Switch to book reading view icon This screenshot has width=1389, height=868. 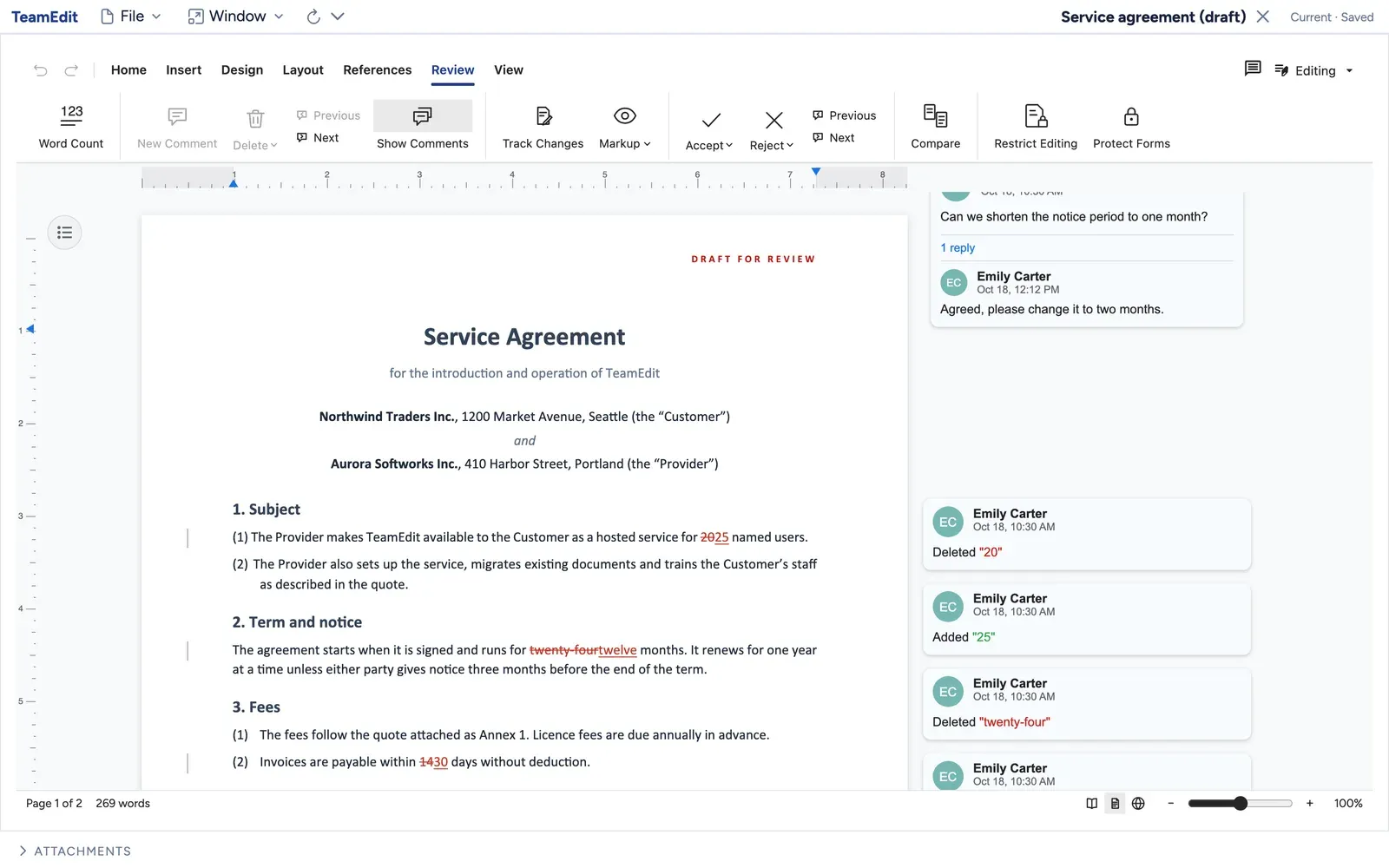point(1092,804)
